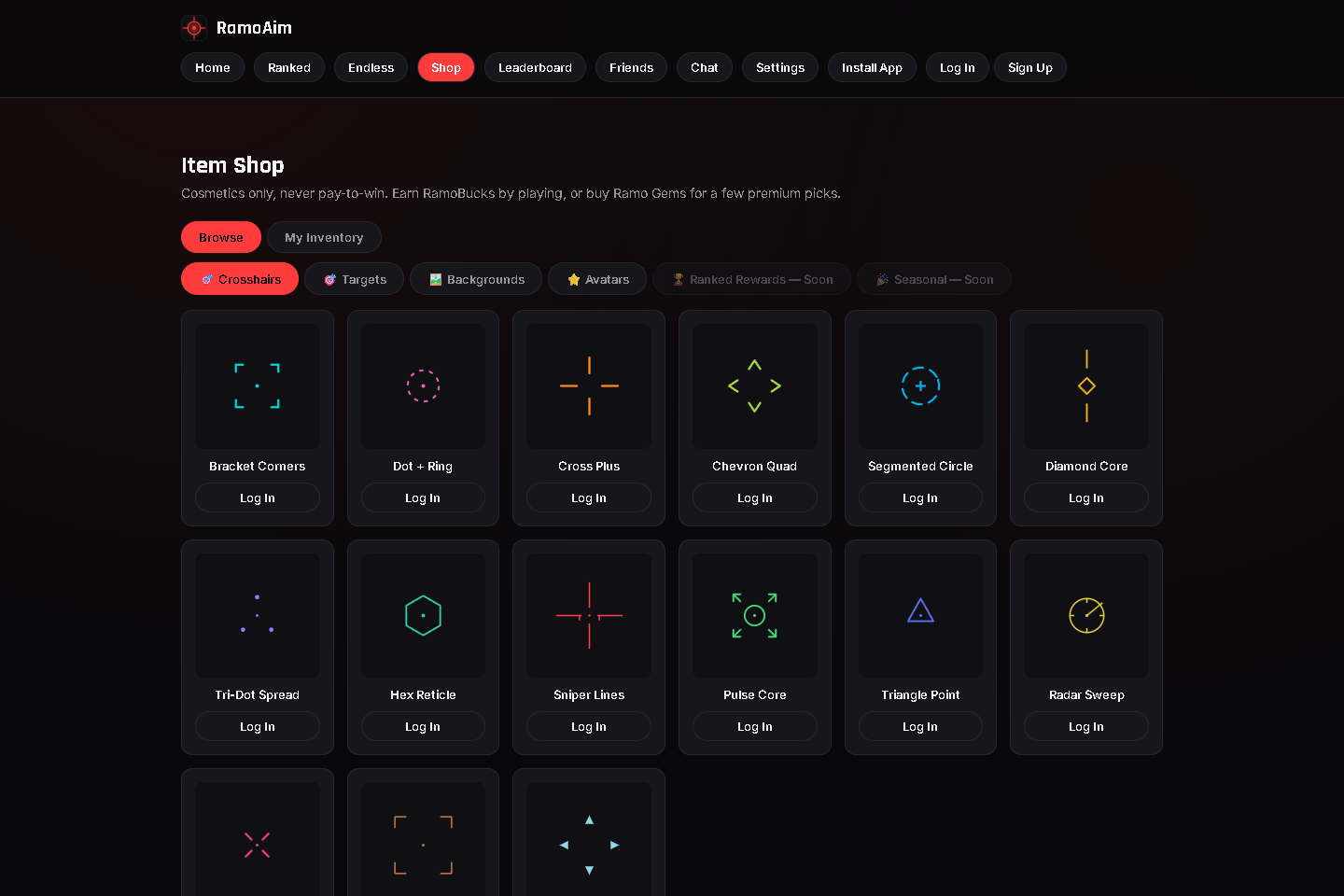Viewport: 1344px width, 896px height.
Task: Select the Chevron Quad crosshair preview
Action: 755,386
